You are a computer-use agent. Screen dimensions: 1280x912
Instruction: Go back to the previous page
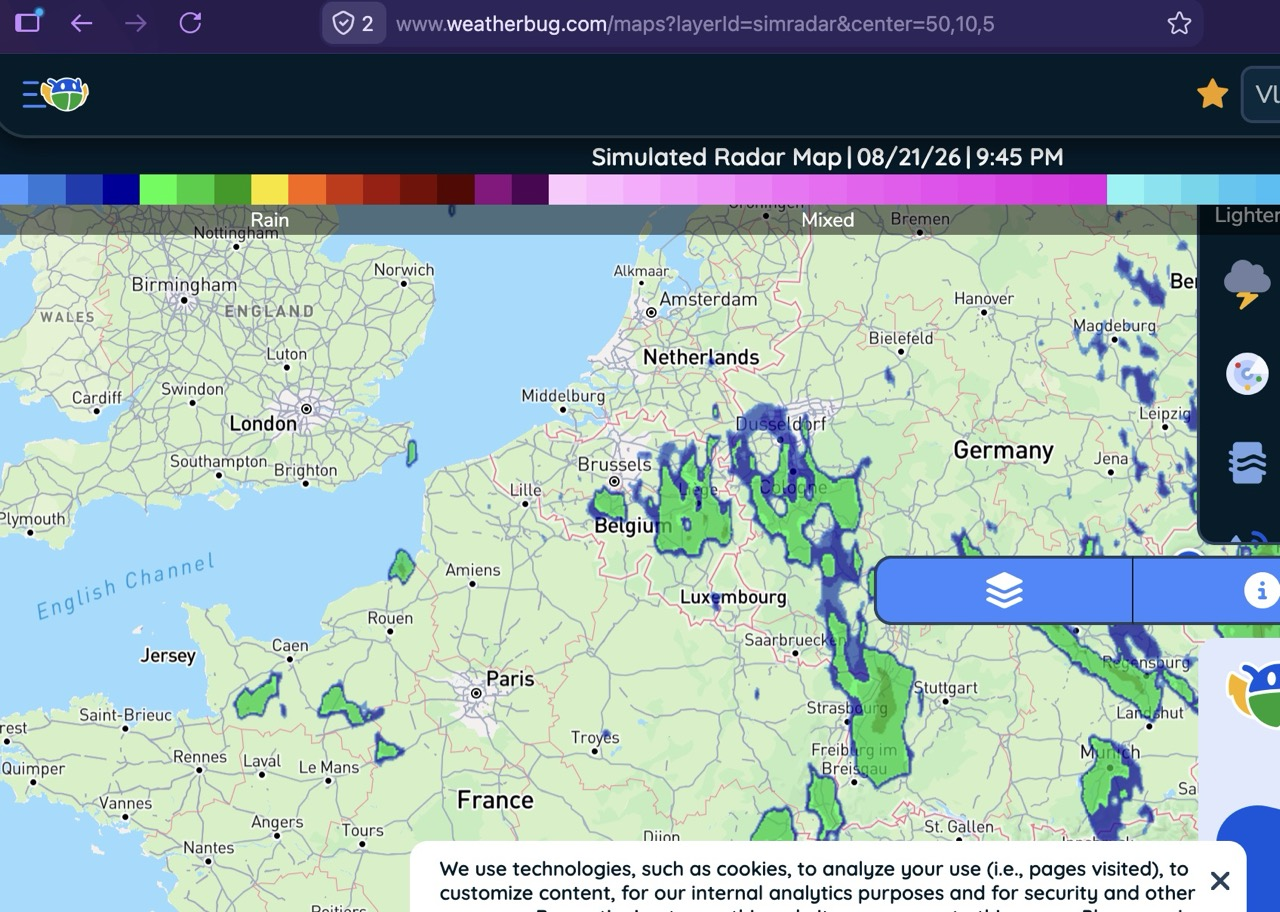82,23
